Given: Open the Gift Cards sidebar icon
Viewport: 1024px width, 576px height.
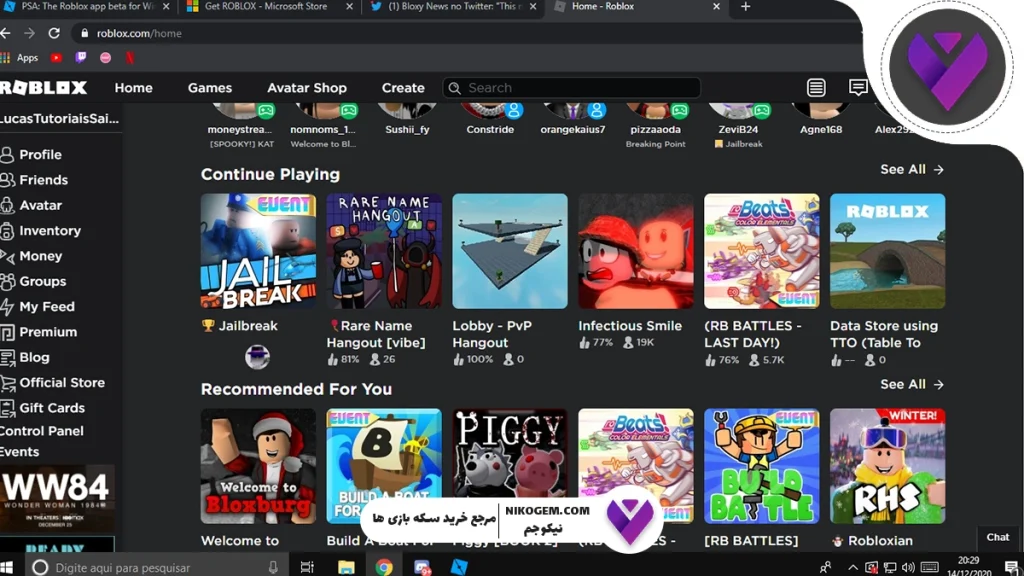Looking at the screenshot, I should [x=7, y=408].
